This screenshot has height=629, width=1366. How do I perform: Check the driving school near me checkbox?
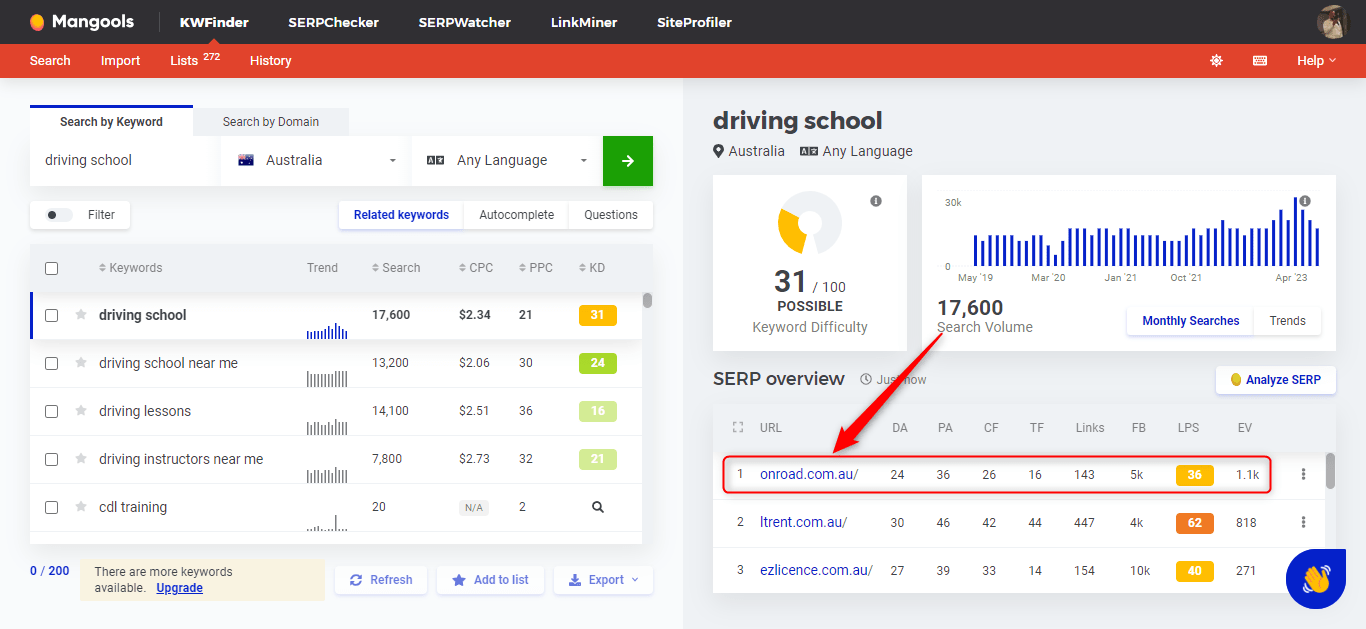point(52,363)
